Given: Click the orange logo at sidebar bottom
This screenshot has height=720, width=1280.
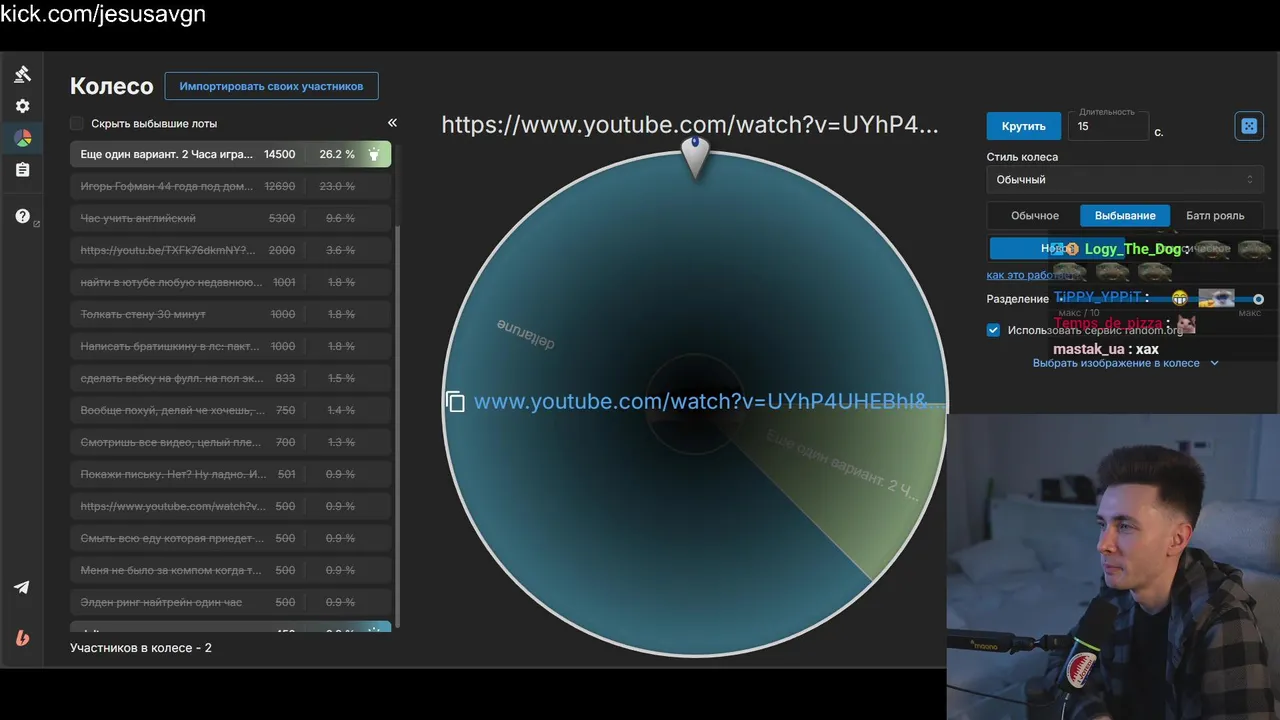Looking at the screenshot, I should tap(22, 638).
